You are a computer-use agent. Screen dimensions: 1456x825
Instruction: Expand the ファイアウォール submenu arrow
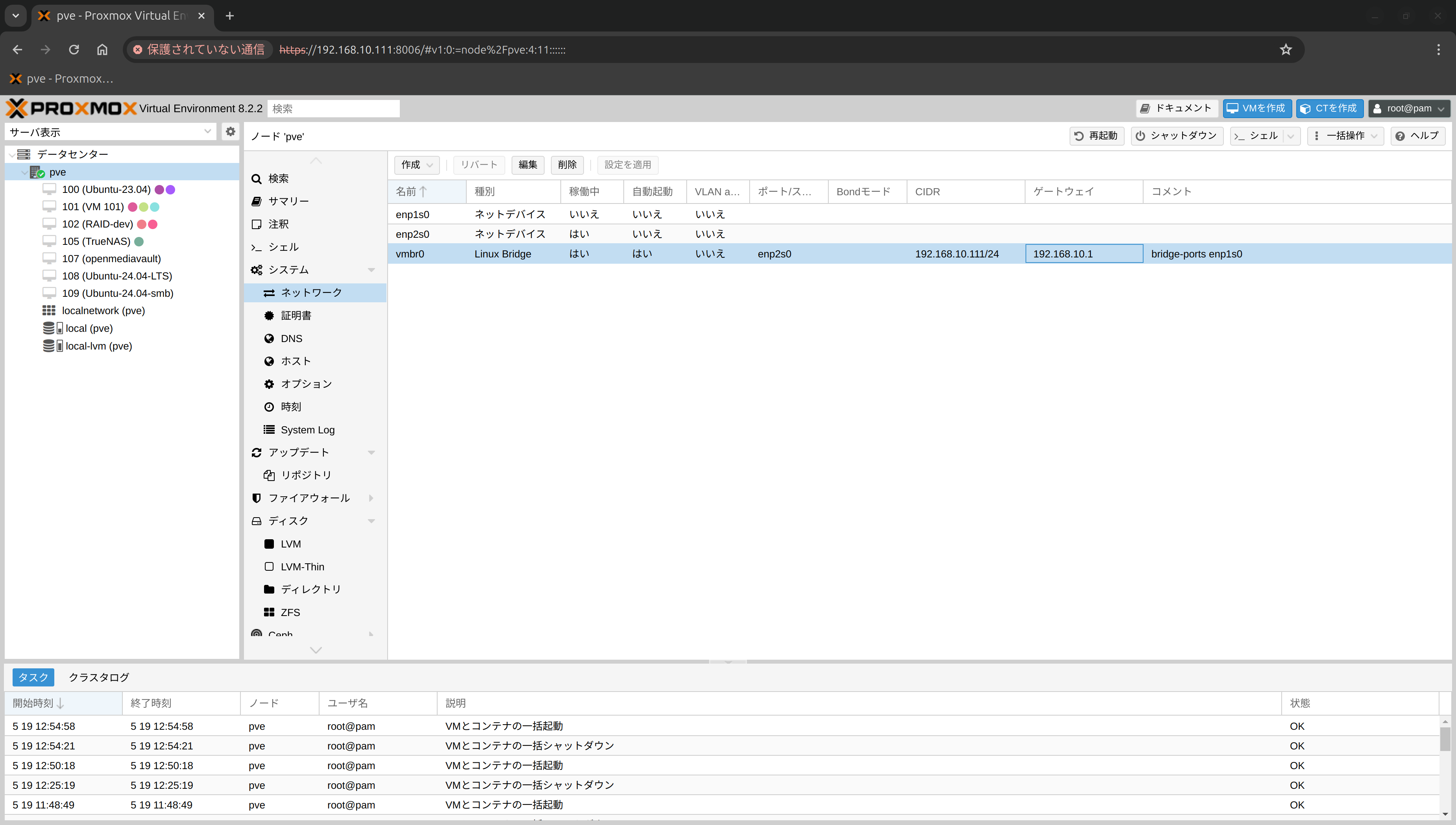(x=371, y=498)
